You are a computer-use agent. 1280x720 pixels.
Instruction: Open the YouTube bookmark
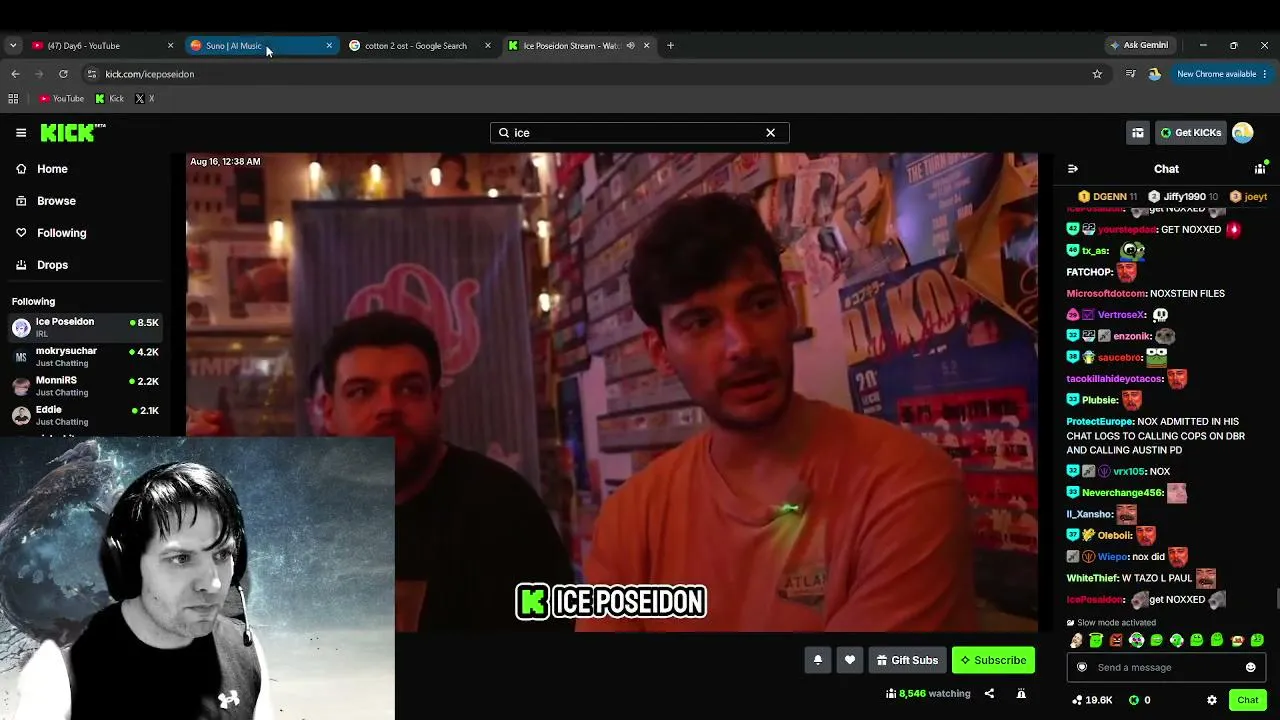[61, 99]
